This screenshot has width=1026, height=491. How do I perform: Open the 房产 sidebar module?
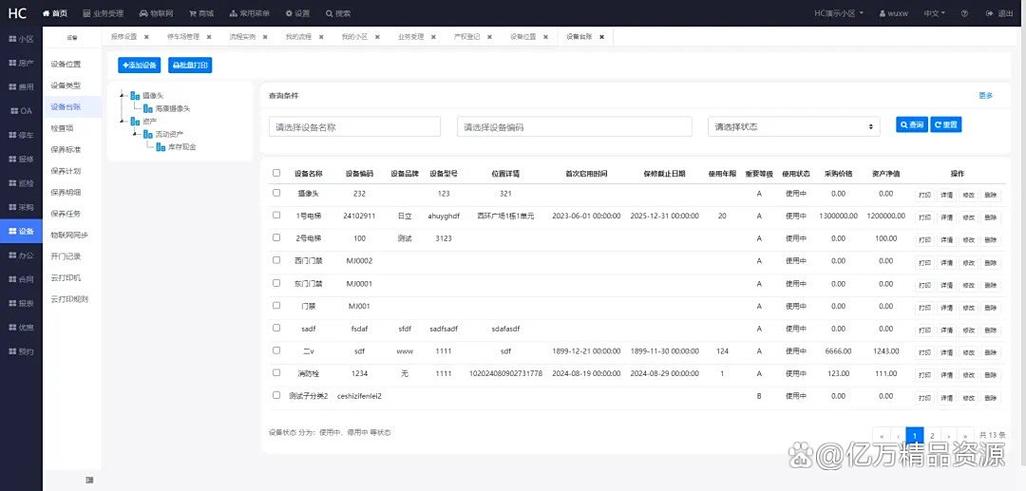[21, 64]
